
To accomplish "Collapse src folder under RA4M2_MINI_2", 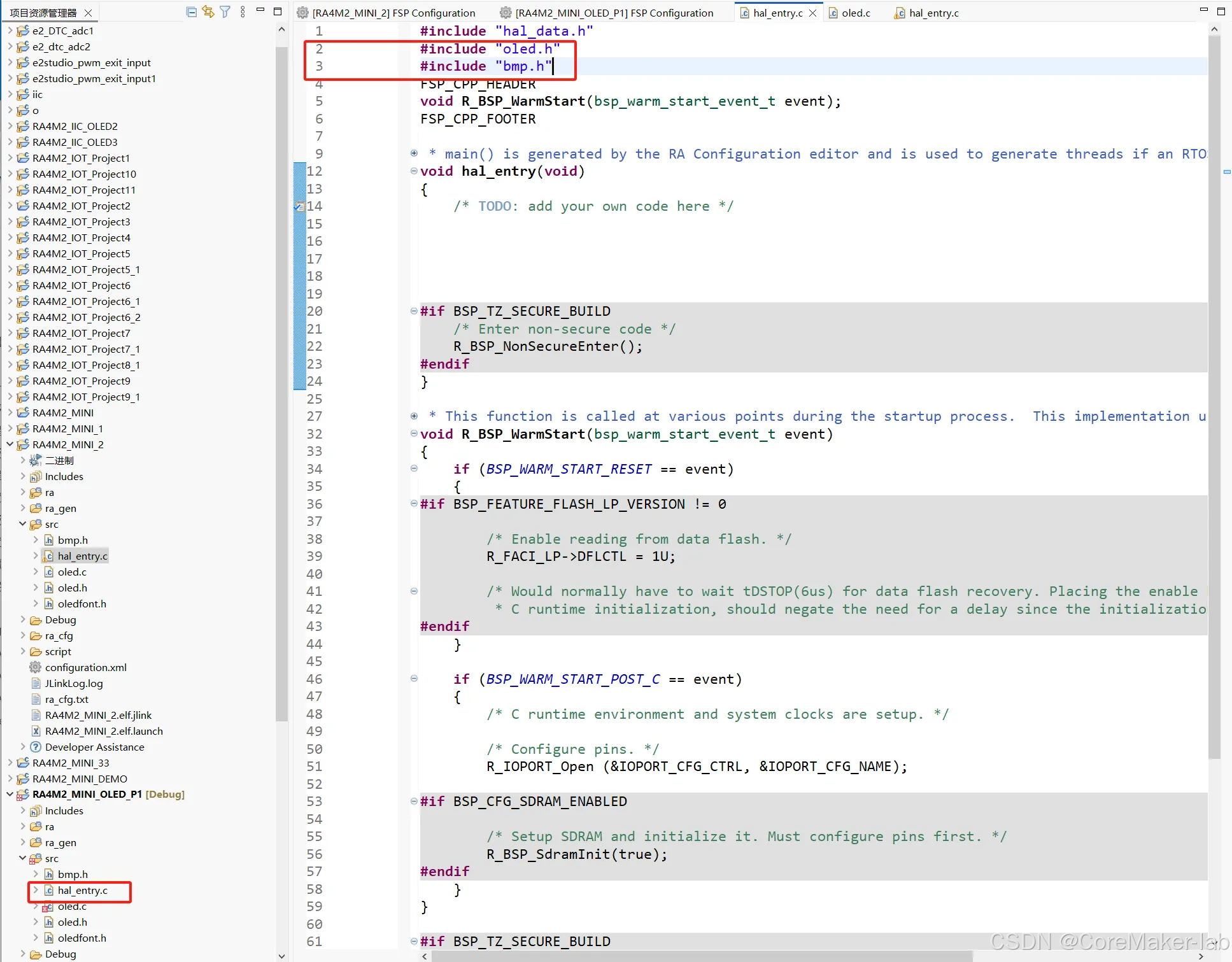I will 22,524.
